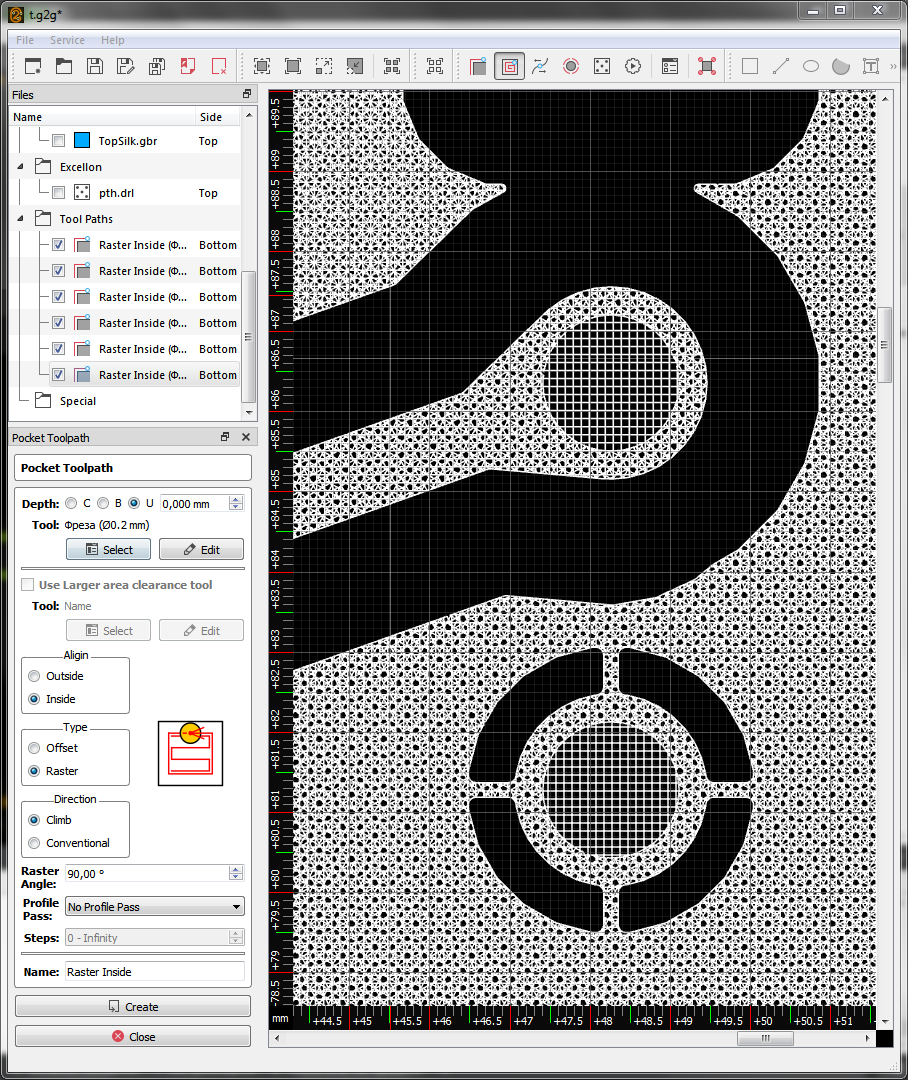The image size is (908, 1080).
Task: Click the gear with play arrow icon
Action: click(x=633, y=66)
